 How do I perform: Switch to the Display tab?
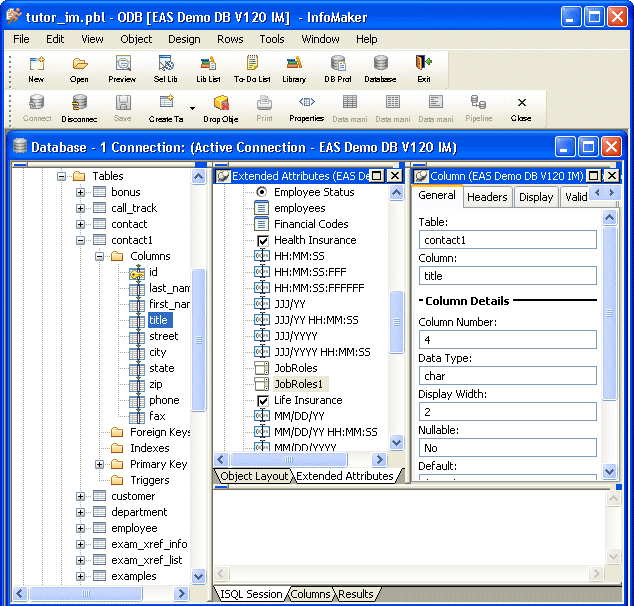pos(536,197)
